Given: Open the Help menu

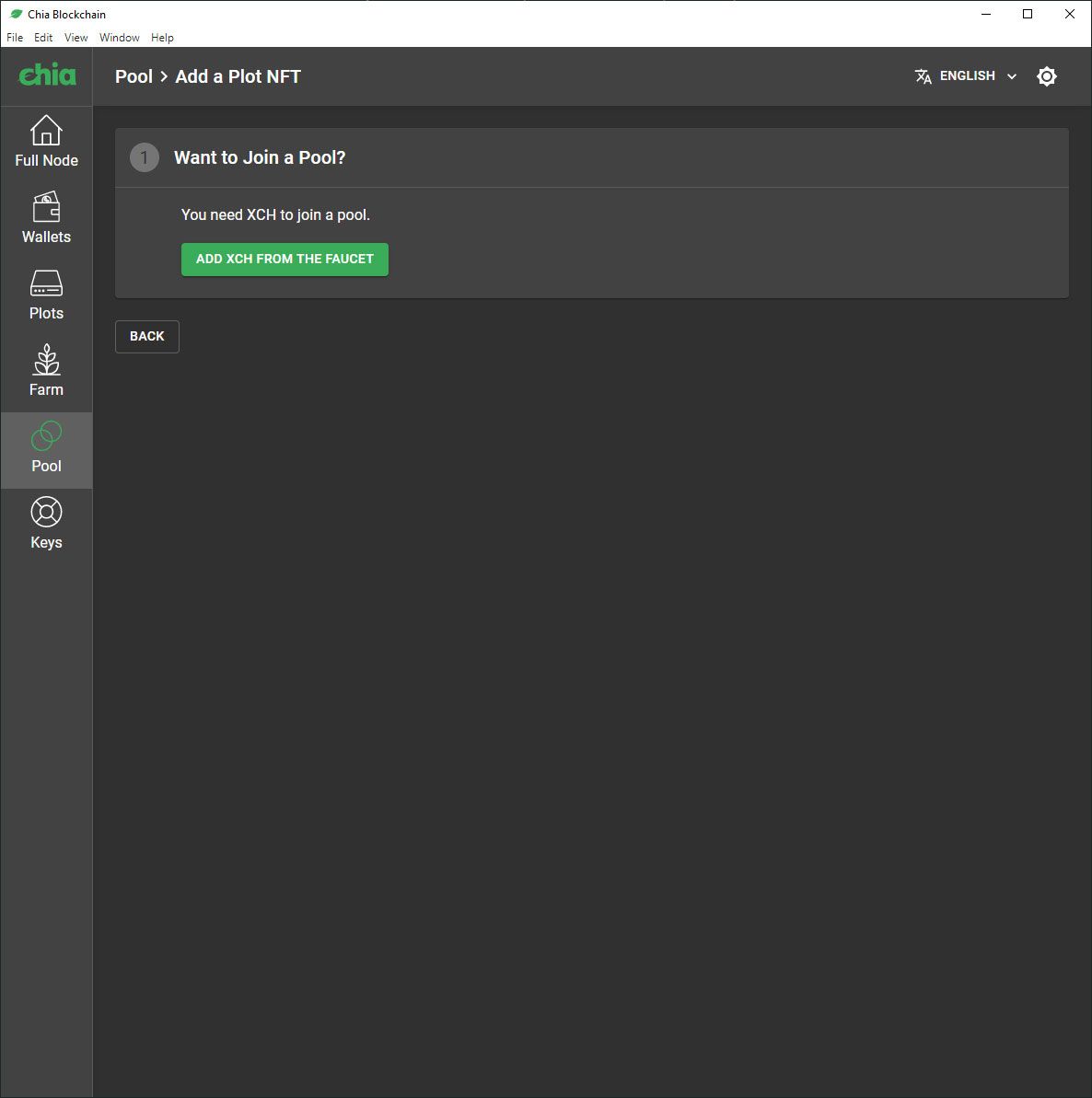Looking at the screenshot, I should 162,38.
